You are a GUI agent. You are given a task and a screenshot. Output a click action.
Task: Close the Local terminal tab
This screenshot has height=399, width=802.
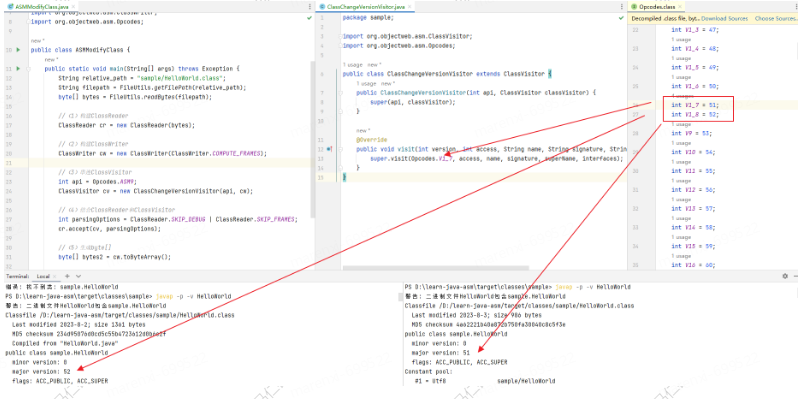(55, 276)
